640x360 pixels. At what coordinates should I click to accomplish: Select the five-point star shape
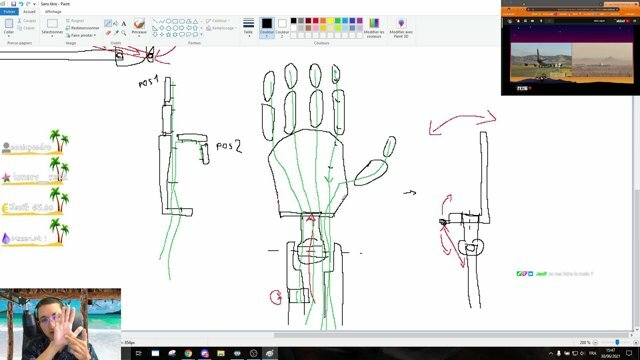point(168,35)
